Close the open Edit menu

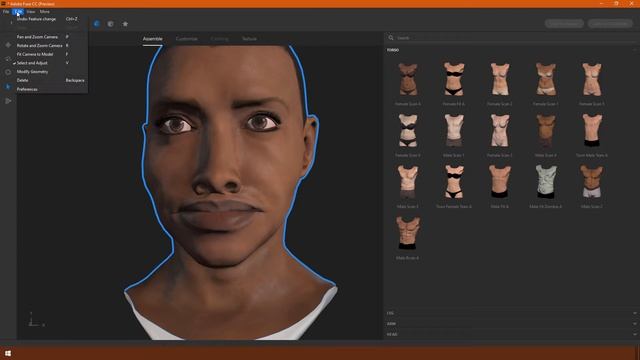(18, 11)
